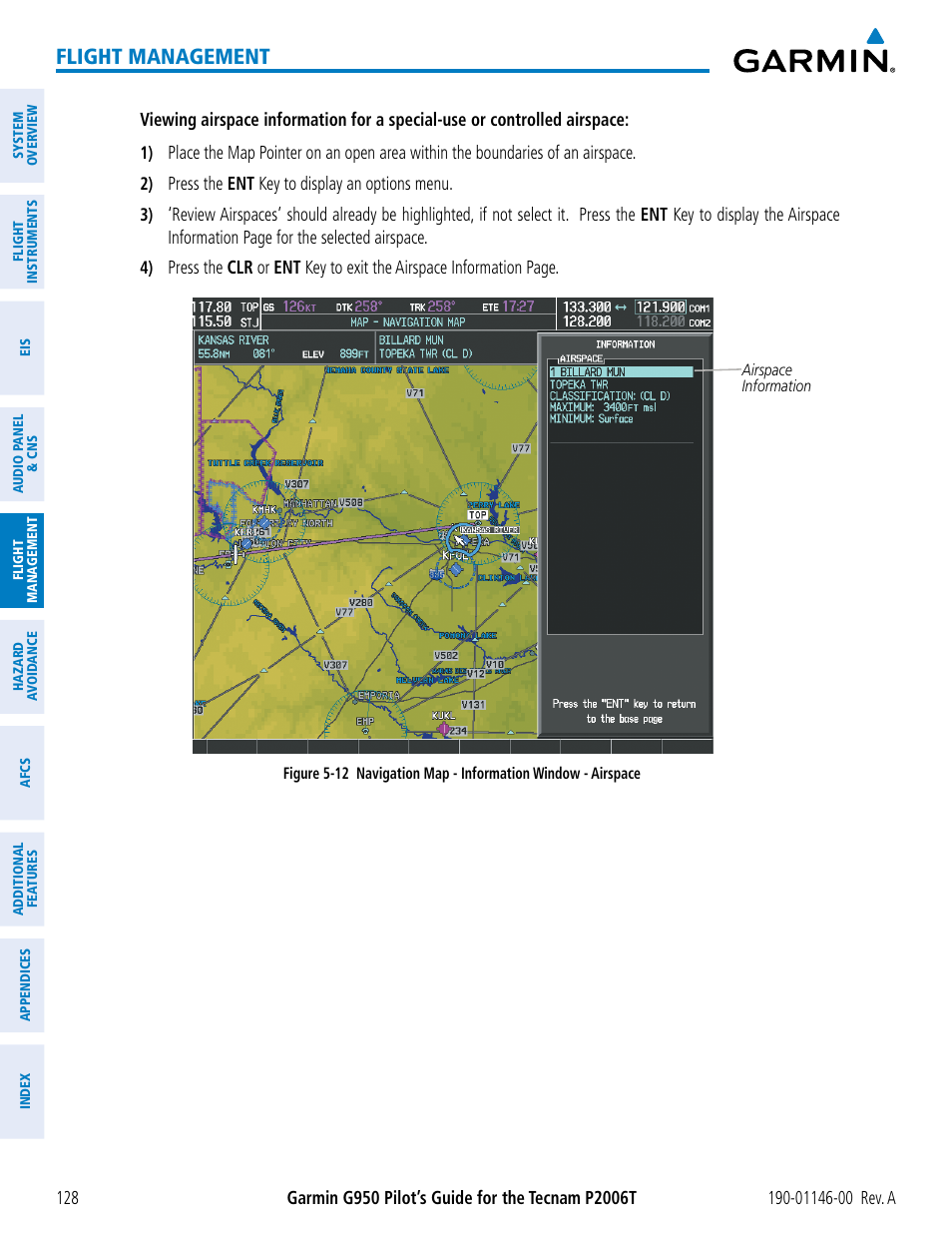Viewport: 952px width, 1233px height.
Task: Click the white aircraft symbol on the map
Action: pos(237,555)
